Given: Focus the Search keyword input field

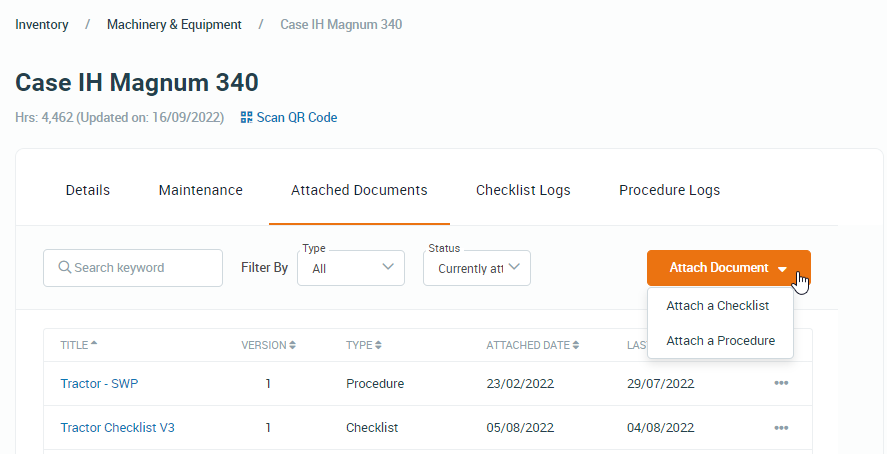Looking at the screenshot, I should (x=140, y=268).
